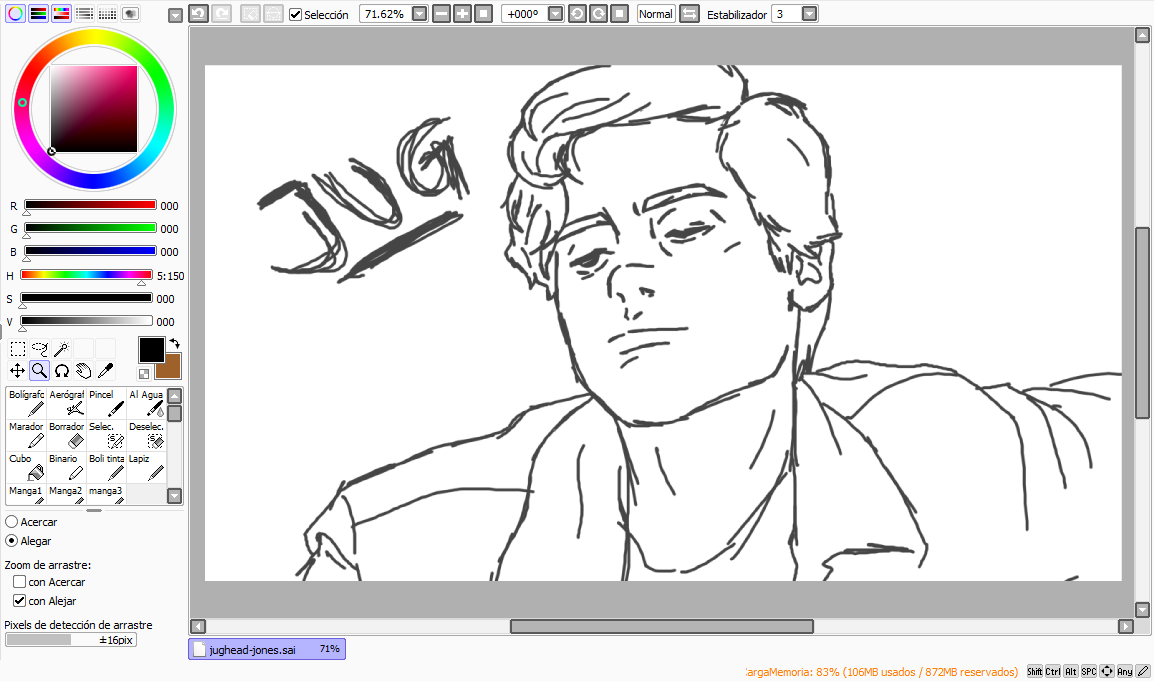Toggle the color mixer panel icon
This screenshot has height=686, width=1154.
pyautogui.click(x=84, y=13)
